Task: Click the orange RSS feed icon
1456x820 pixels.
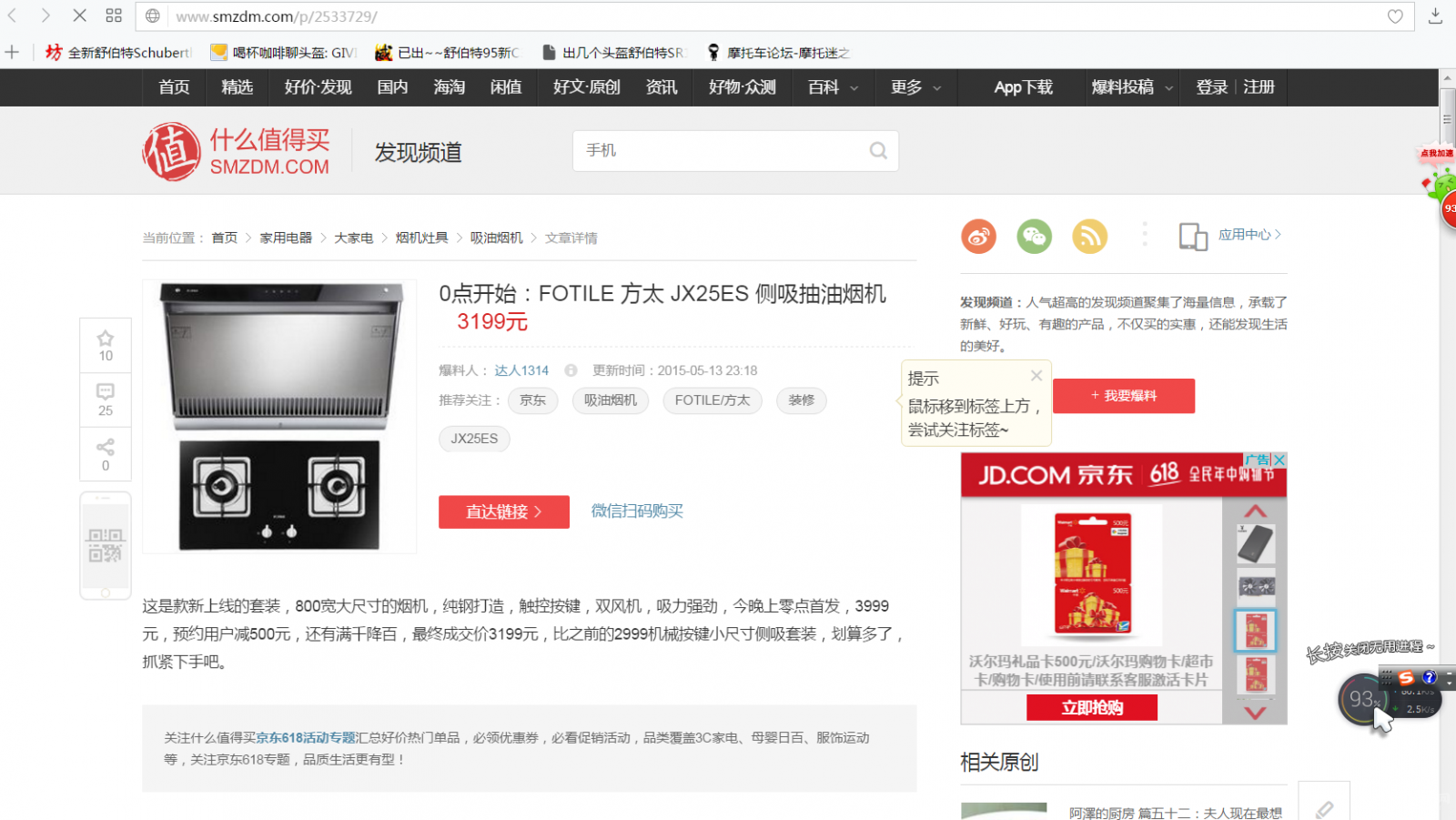Action: pyautogui.click(x=1089, y=237)
